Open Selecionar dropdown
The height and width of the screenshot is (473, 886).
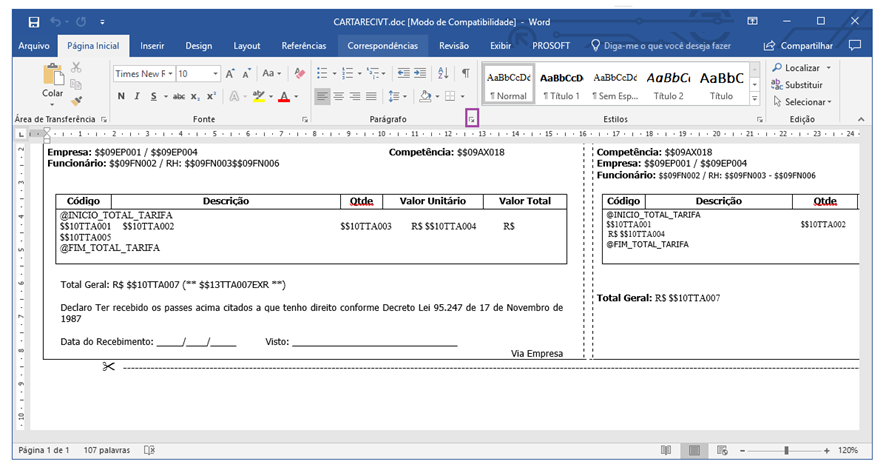pyautogui.click(x=802, y=102)
